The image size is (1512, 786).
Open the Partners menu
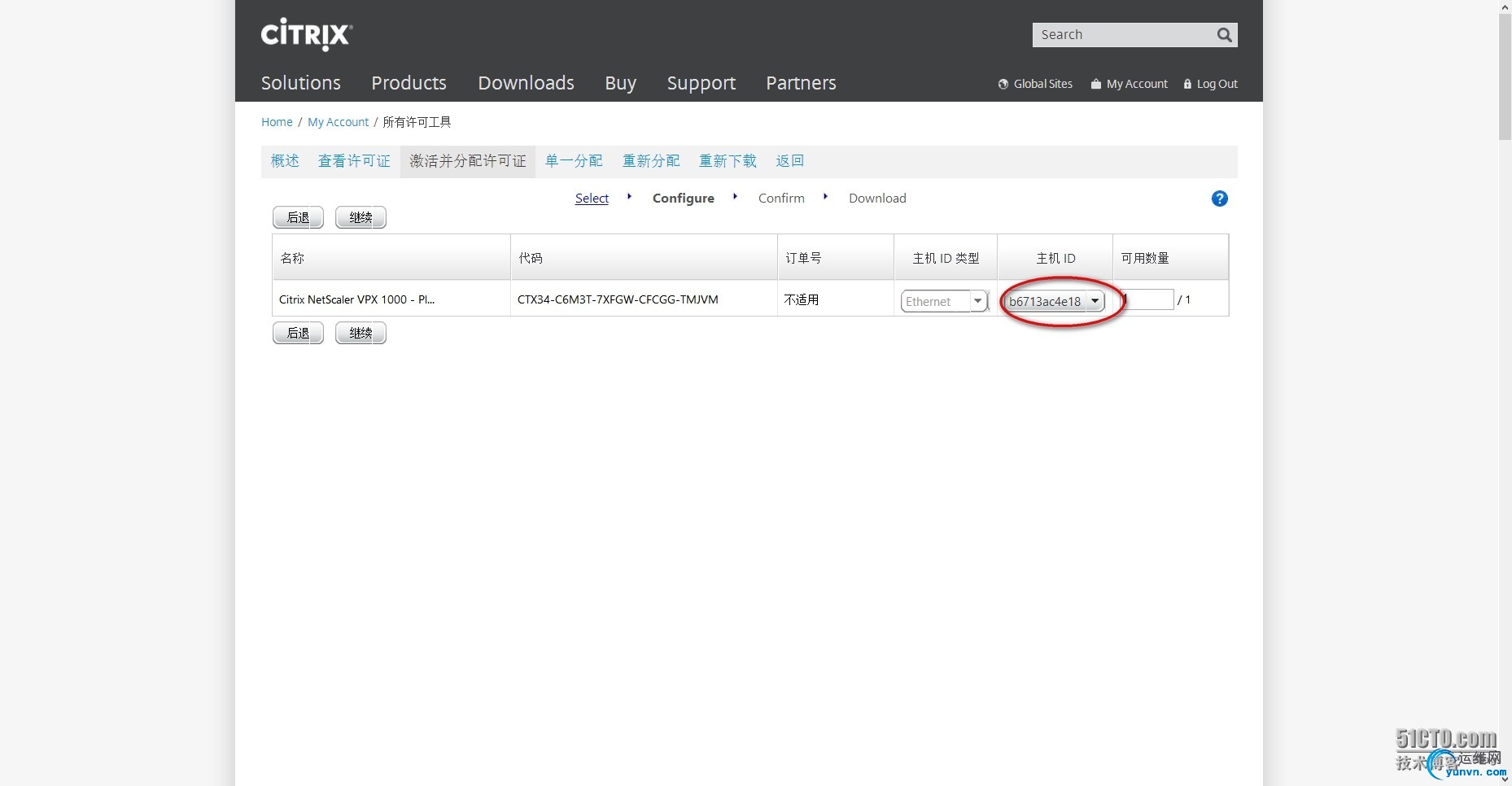tap(801, 83)
